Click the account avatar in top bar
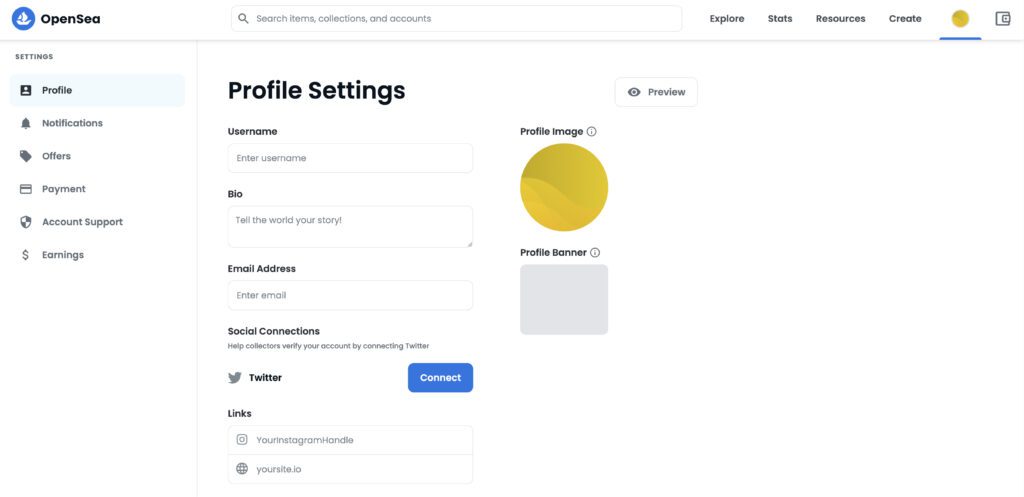Viewport: 1024px width, 497px height. coord(960,19)
